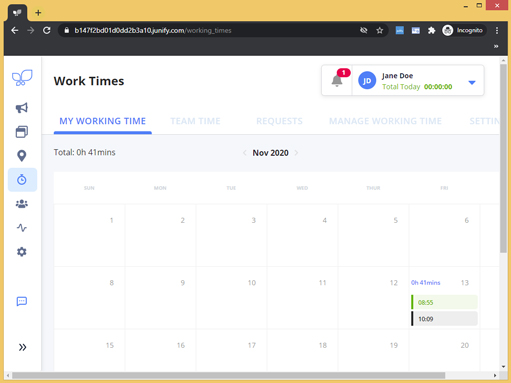511x383 pixels.
Task: Open the stacked windows sidebar icon
Action: pyautogui.click(x=22, y=132)
